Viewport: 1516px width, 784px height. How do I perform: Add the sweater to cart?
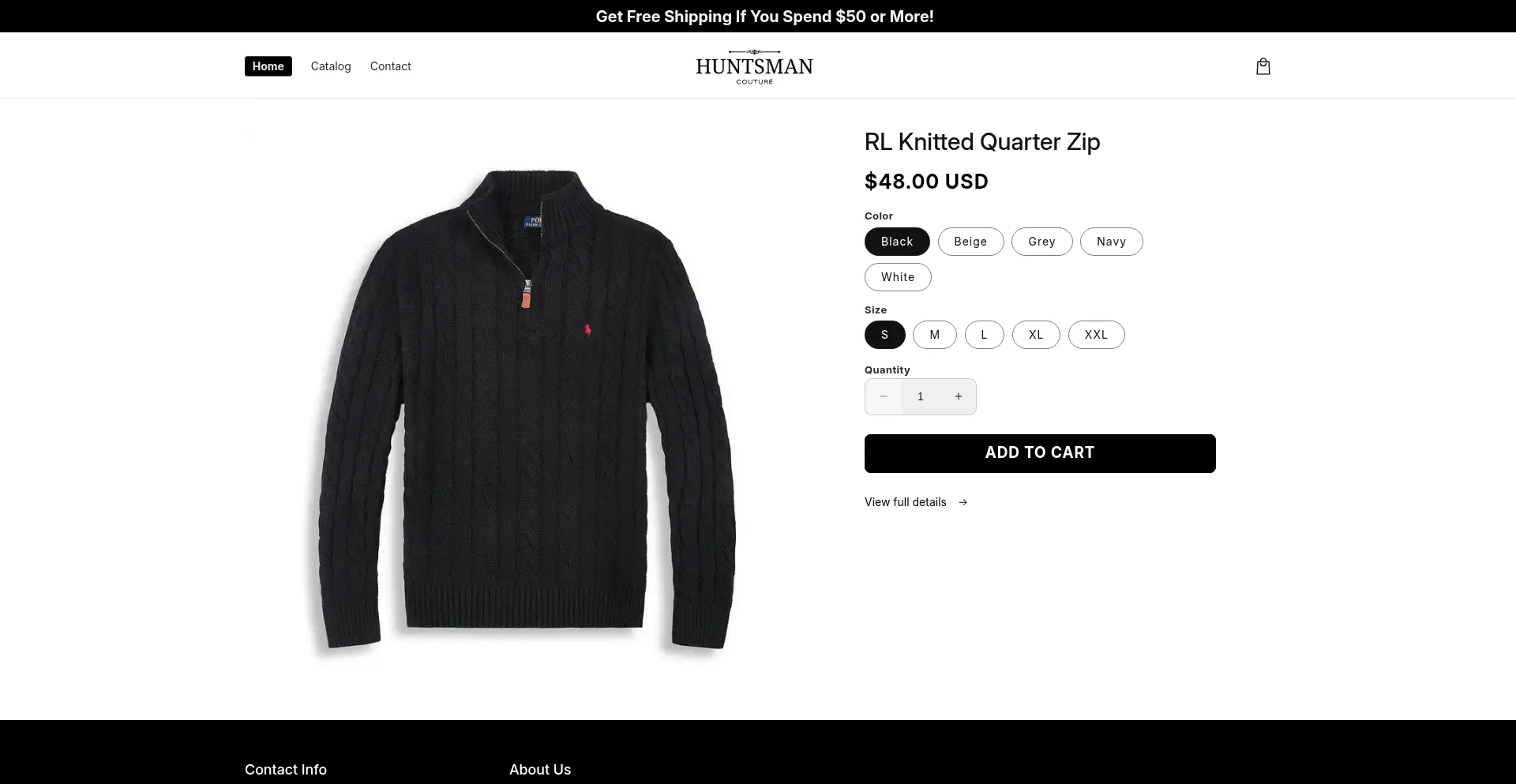(1040, 453)
